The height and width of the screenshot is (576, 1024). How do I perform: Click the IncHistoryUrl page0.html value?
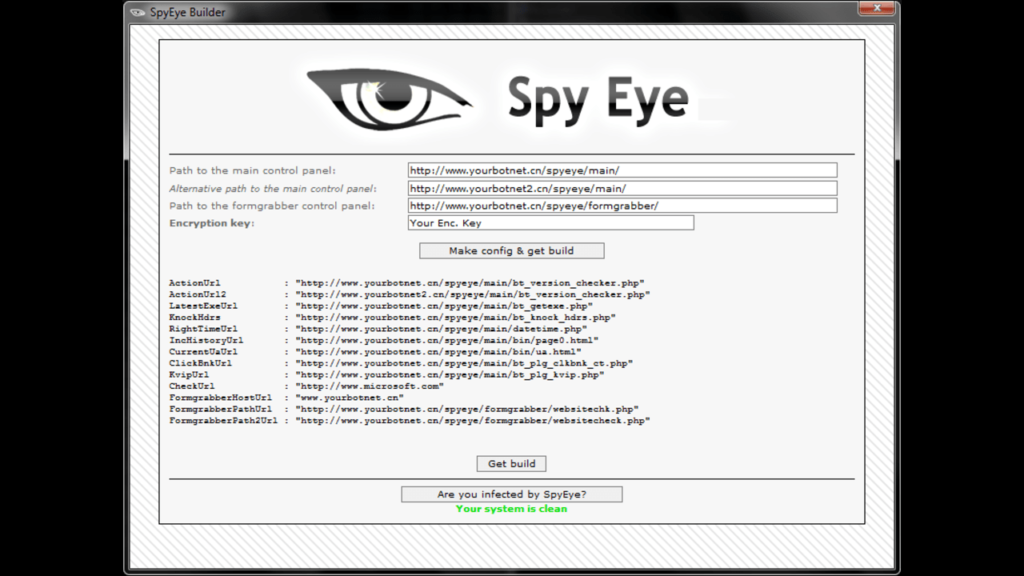pos(447,340)
